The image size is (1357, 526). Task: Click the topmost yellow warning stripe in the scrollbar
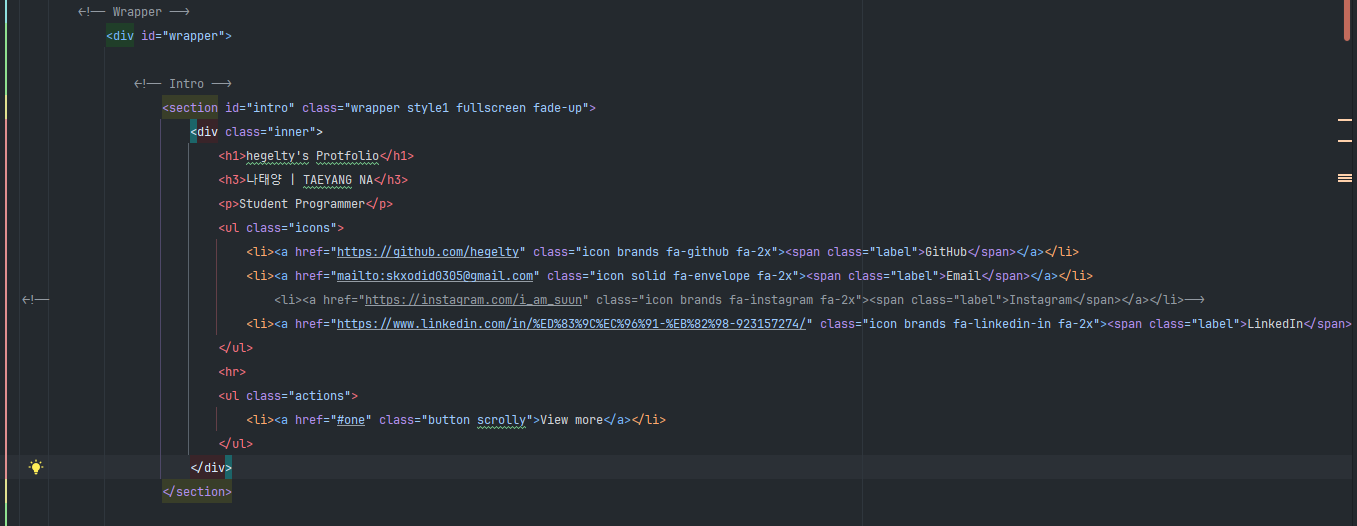coord(1345,119)
